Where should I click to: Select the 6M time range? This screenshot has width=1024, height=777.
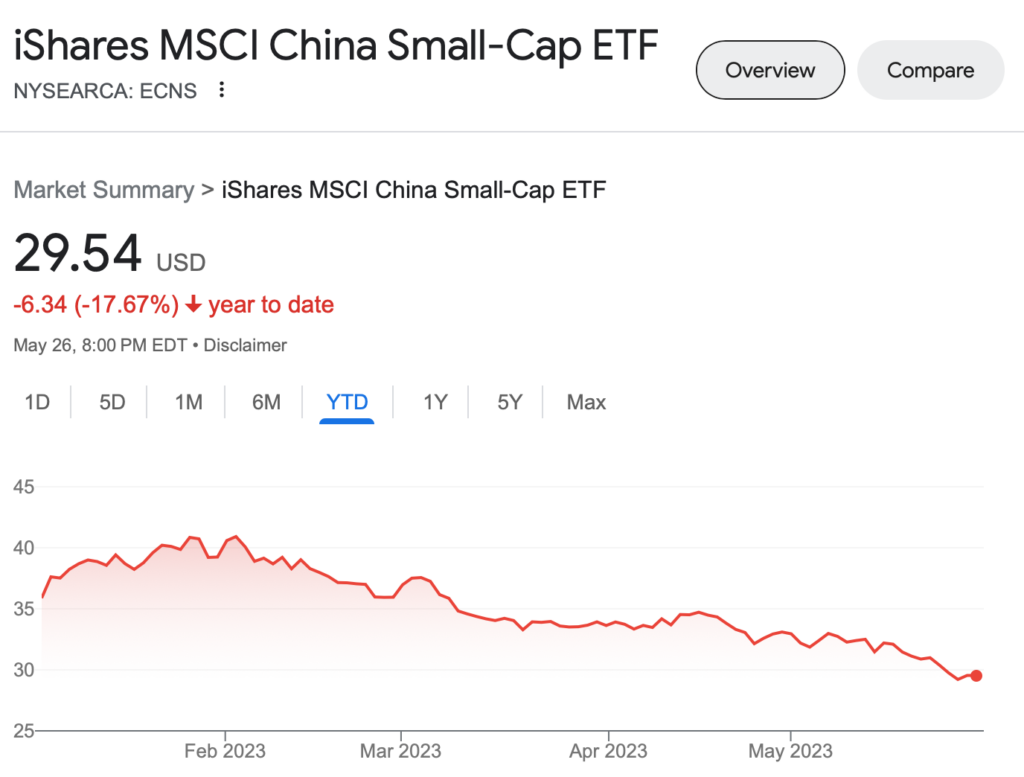point(266,402)
